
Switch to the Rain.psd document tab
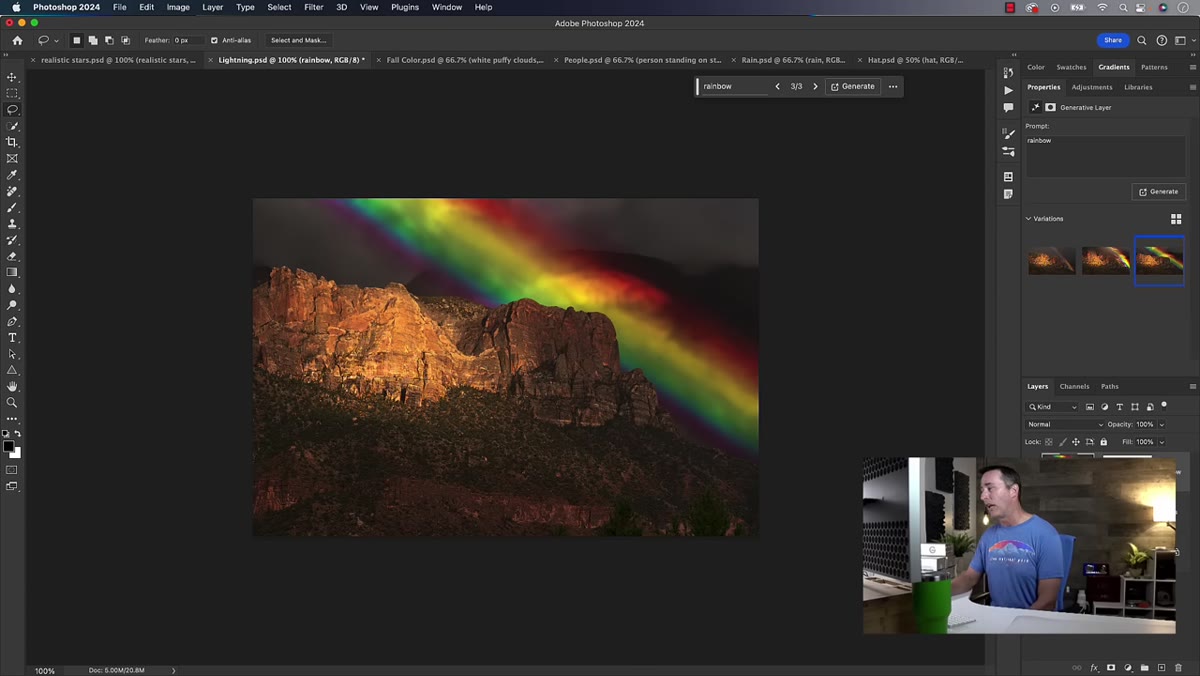(793, 60)
